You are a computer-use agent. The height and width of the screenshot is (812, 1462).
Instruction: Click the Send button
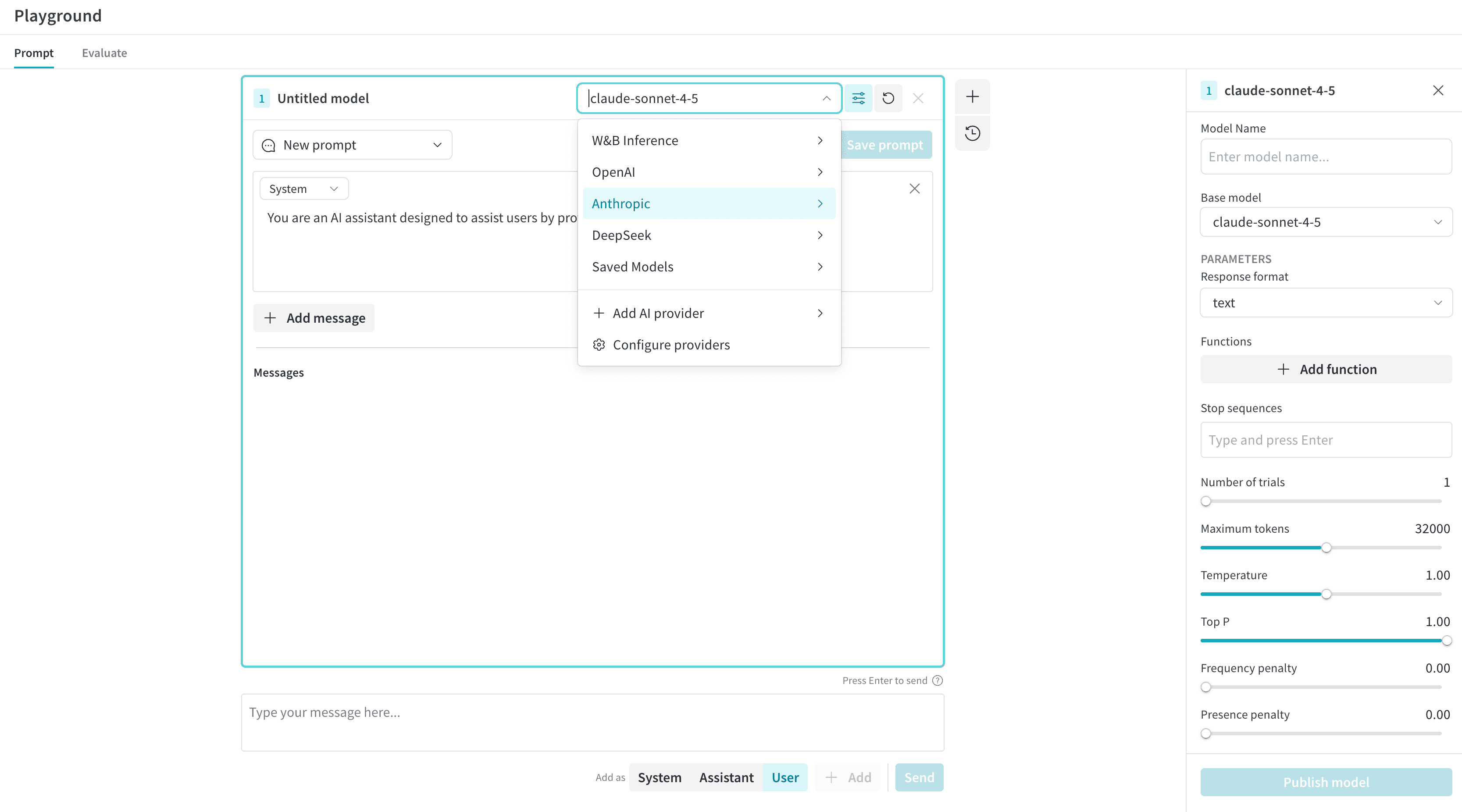point(919,777)
